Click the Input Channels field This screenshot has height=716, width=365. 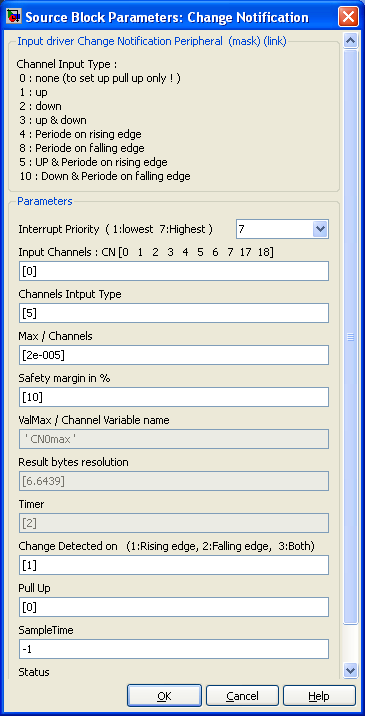click(174, 271)
